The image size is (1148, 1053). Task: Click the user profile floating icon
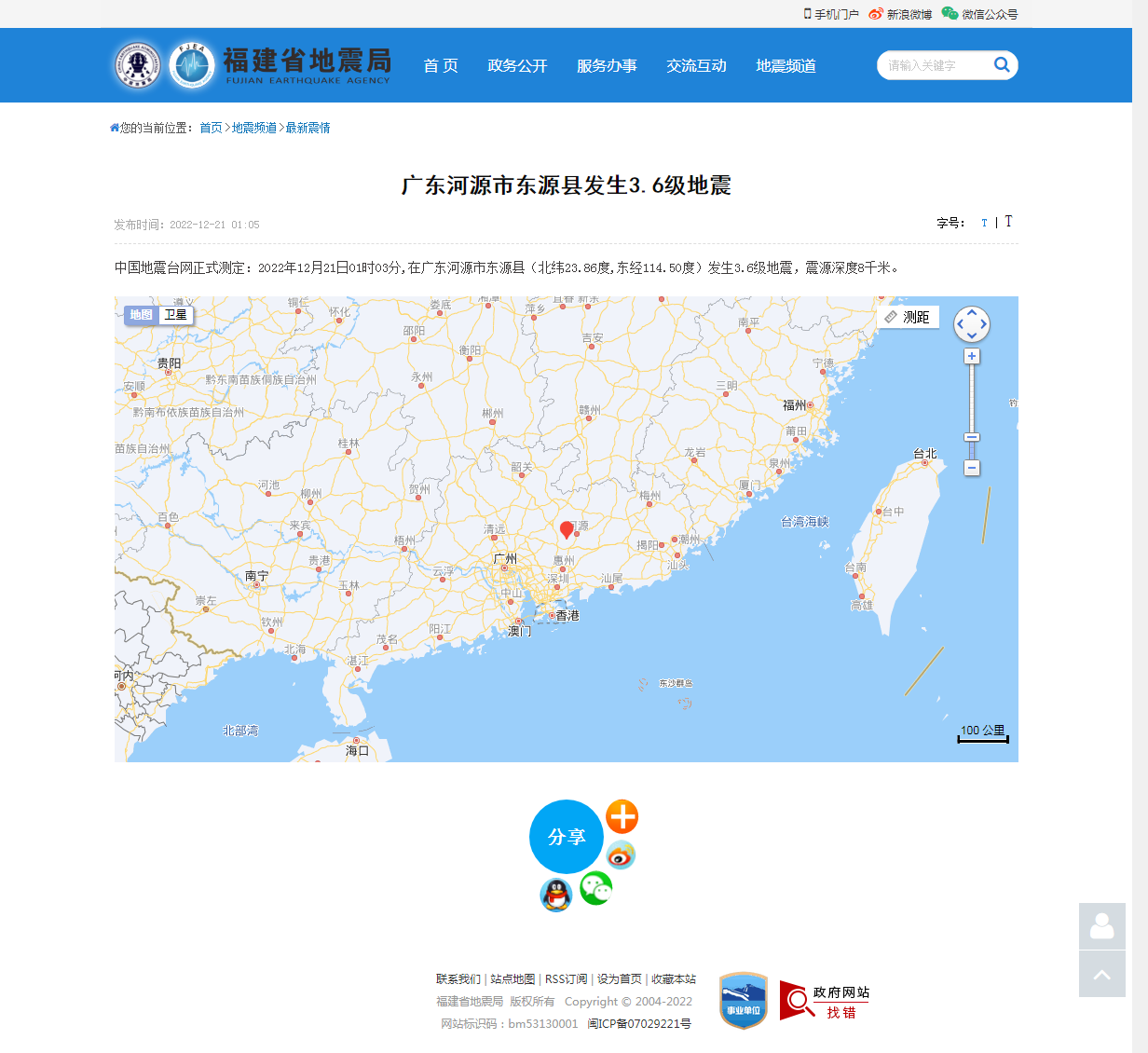click(1102, 926)
